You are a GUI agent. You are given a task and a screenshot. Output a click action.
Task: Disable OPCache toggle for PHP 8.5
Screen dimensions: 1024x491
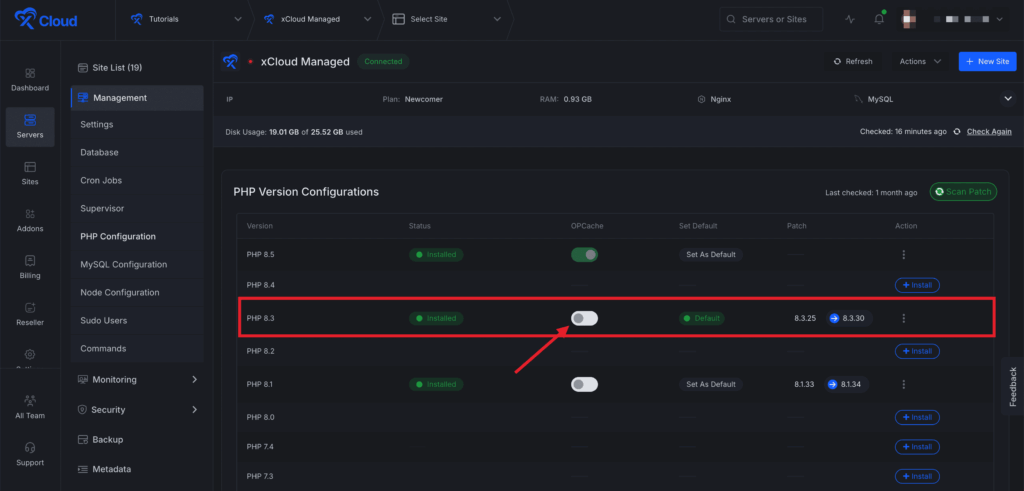click(x=584, y=254)
